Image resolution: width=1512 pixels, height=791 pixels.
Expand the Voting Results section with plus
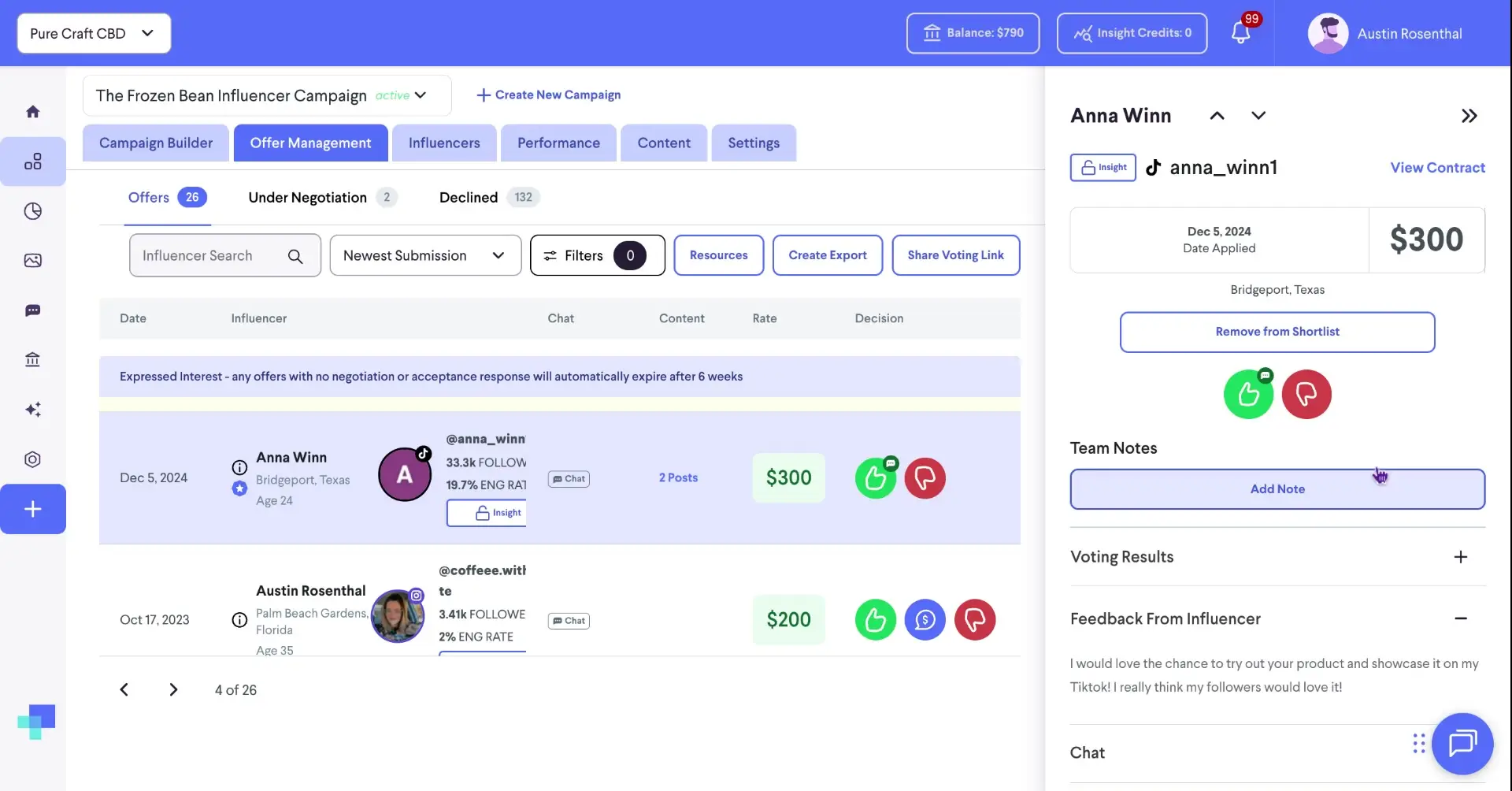1462,557
